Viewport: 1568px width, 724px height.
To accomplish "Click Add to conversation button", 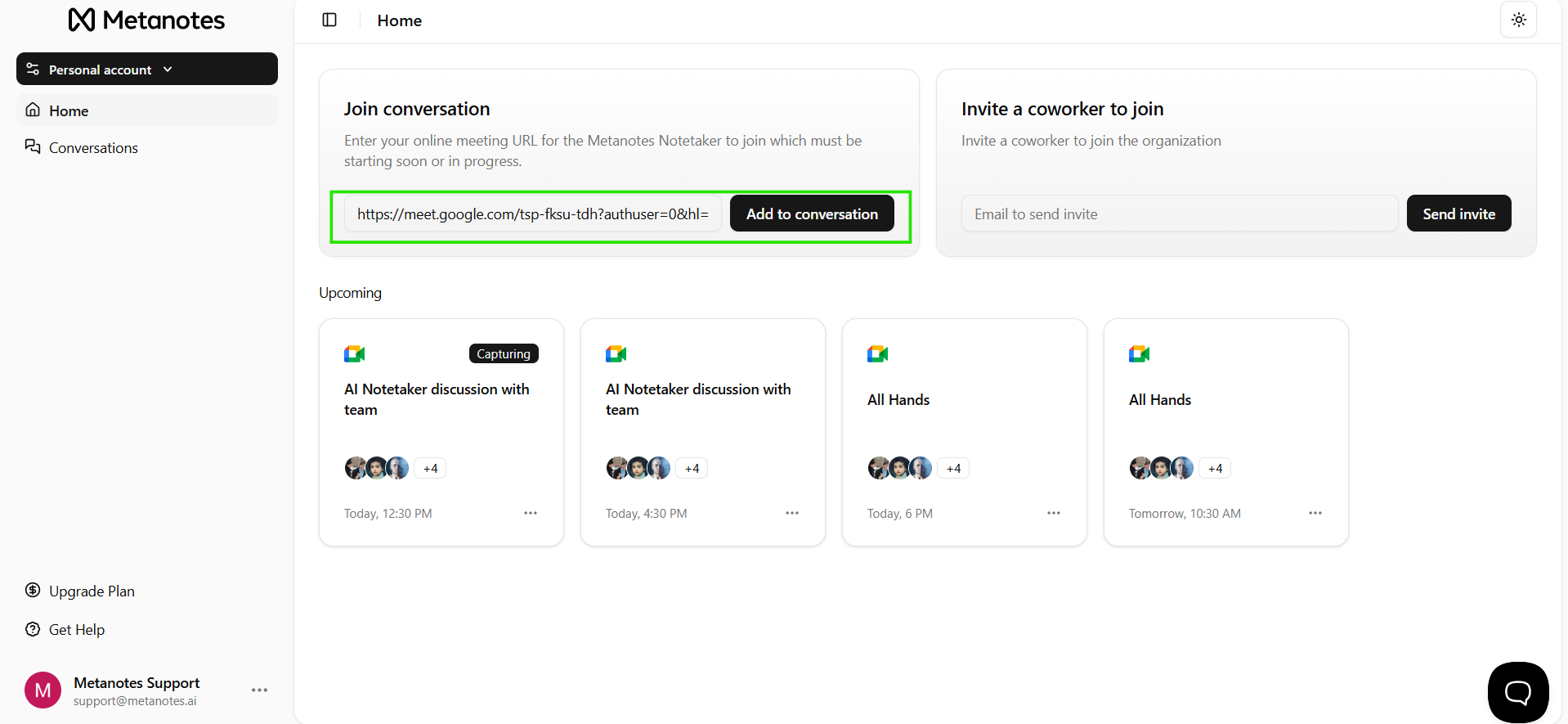I will (x=812, y=214).
